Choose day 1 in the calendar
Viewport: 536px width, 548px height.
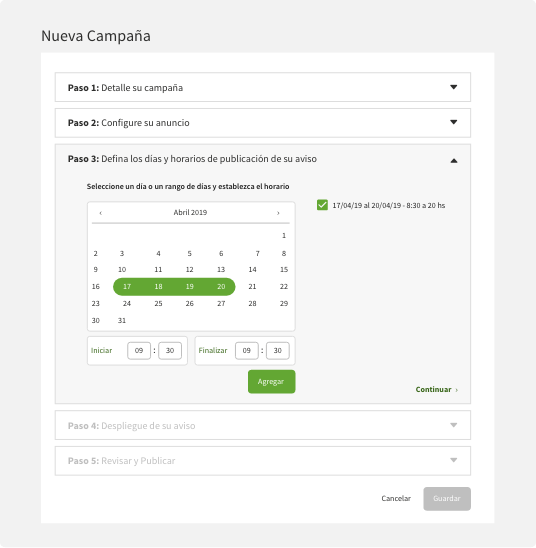point(284,236)
